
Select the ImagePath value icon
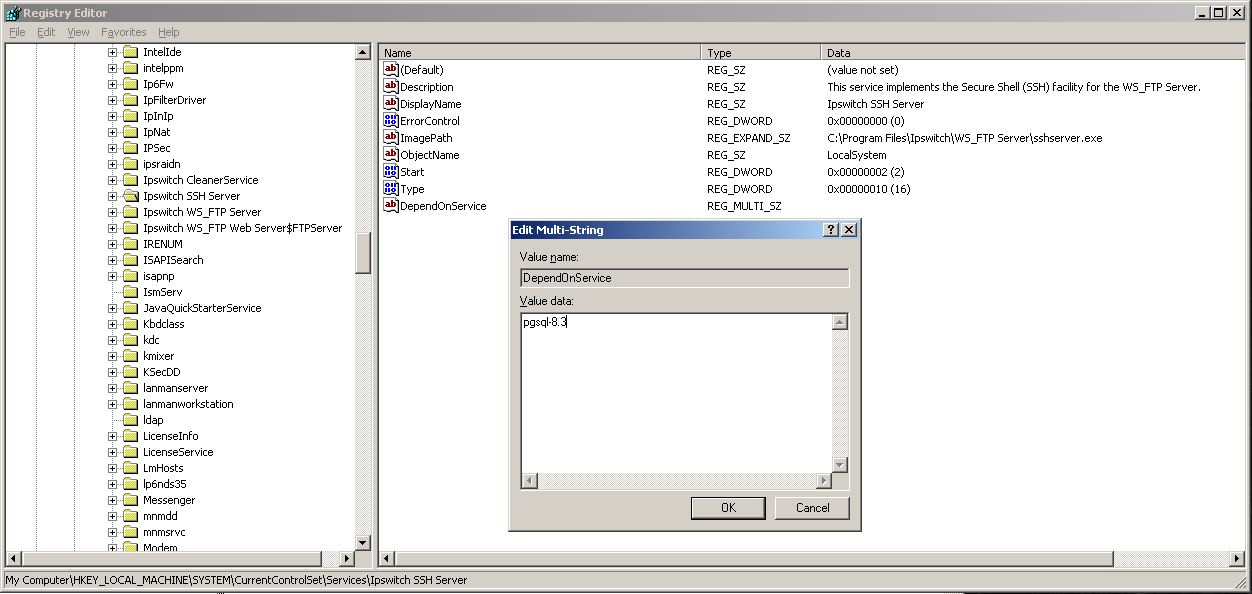click(391, 138)
